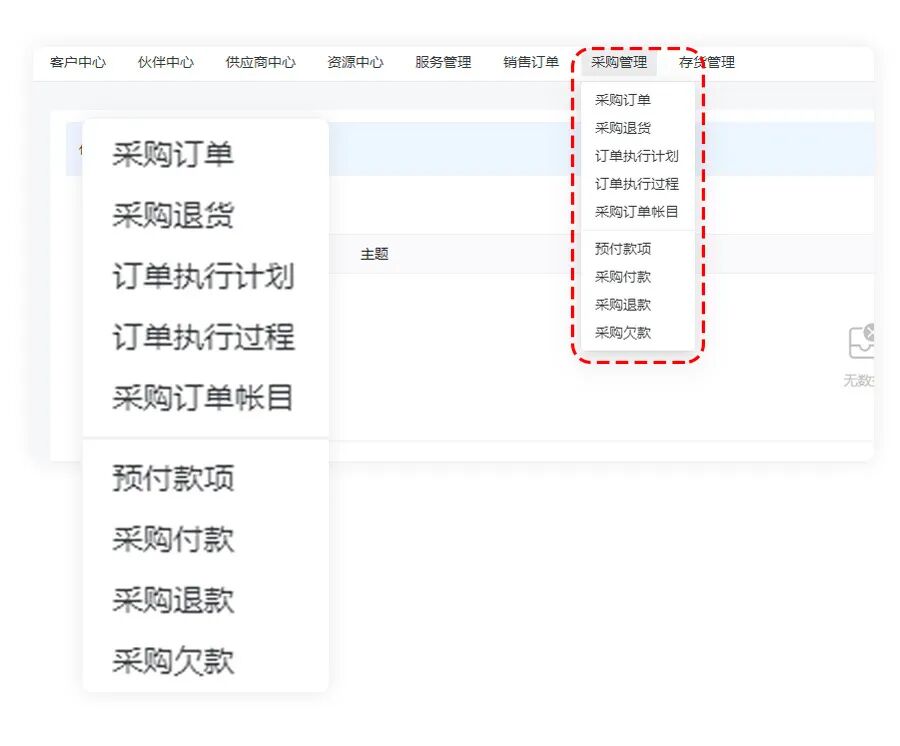Open the 伙伴中心 navigation menu
This screenshot has height=746, width=900.
pos(163,62)
